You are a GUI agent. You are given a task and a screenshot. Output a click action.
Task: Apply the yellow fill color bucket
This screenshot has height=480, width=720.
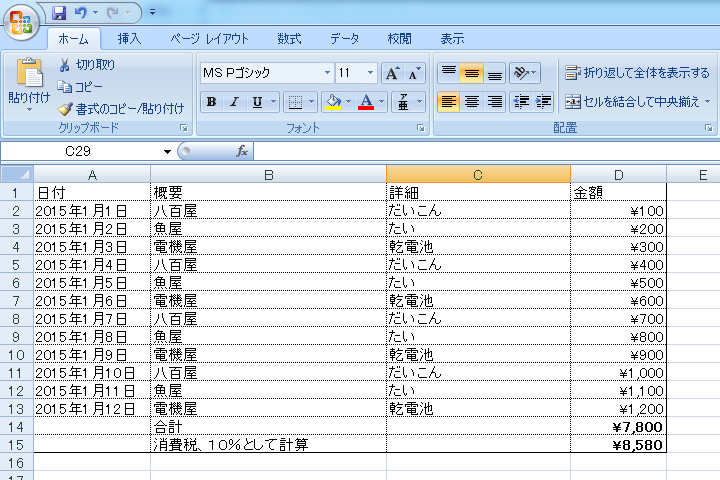[x=333, y=102]
